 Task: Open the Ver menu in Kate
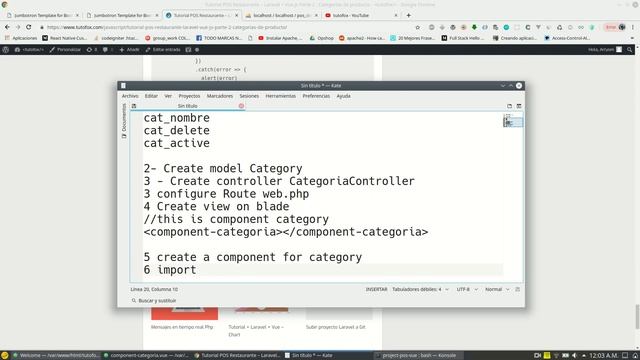click(x=168, y=96)
